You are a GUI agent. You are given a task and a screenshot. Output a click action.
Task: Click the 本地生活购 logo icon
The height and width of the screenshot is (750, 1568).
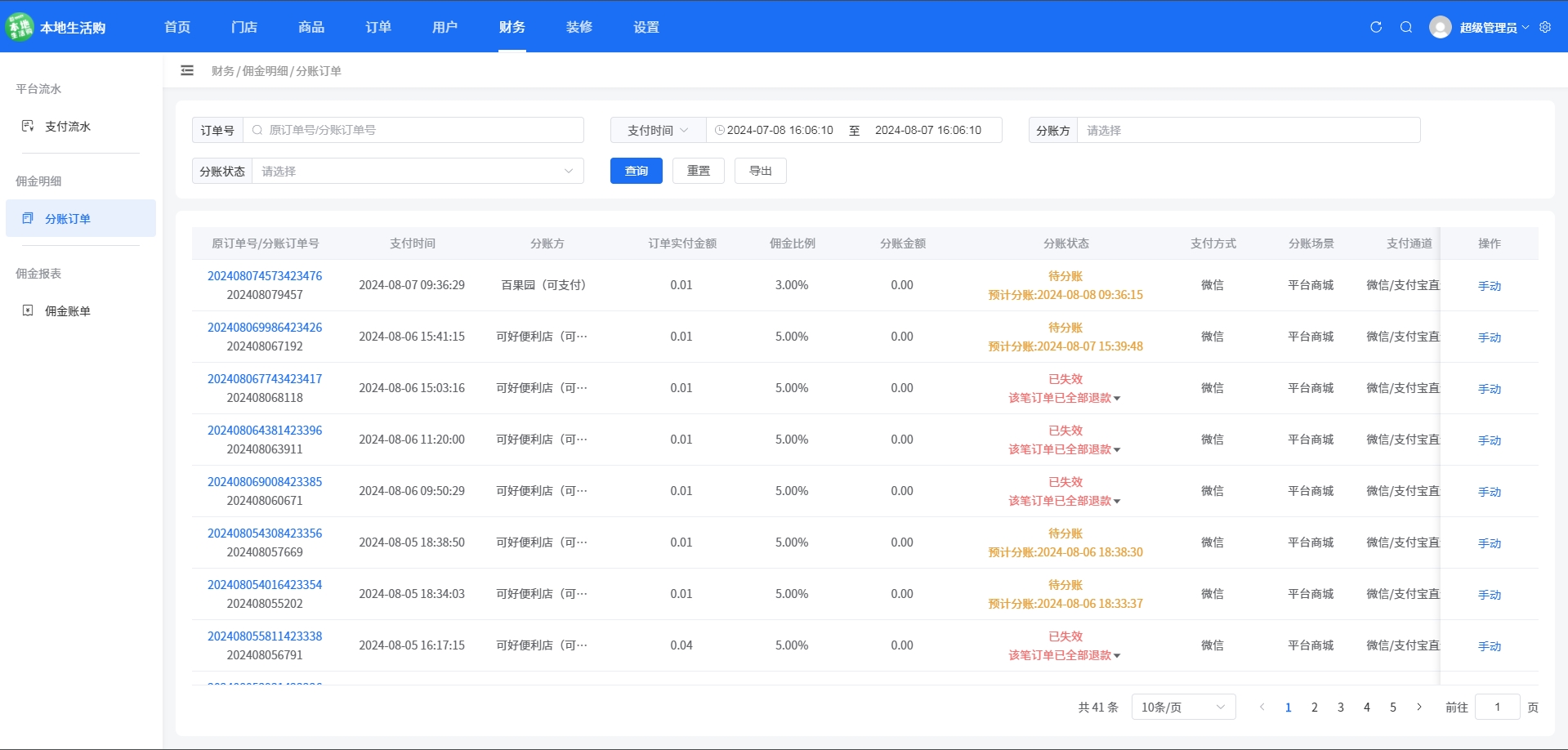coord(20,27)
